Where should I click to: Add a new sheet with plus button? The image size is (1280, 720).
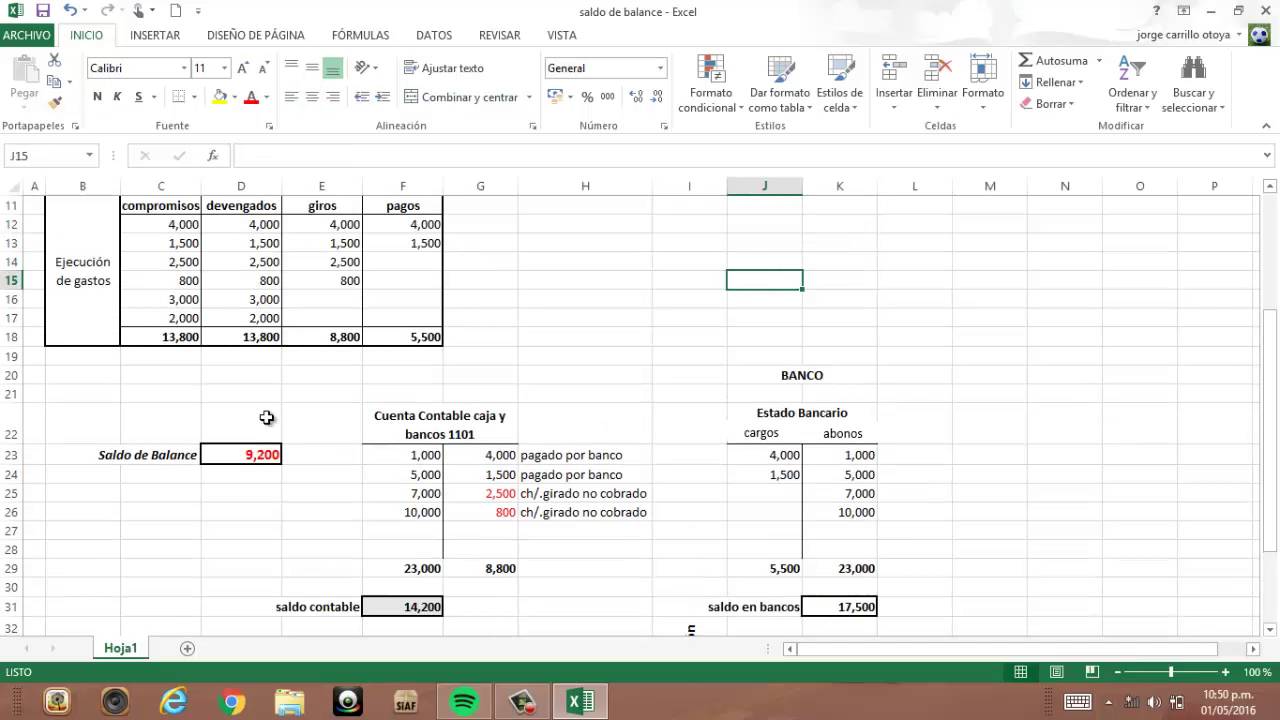[x=187, y=648]
